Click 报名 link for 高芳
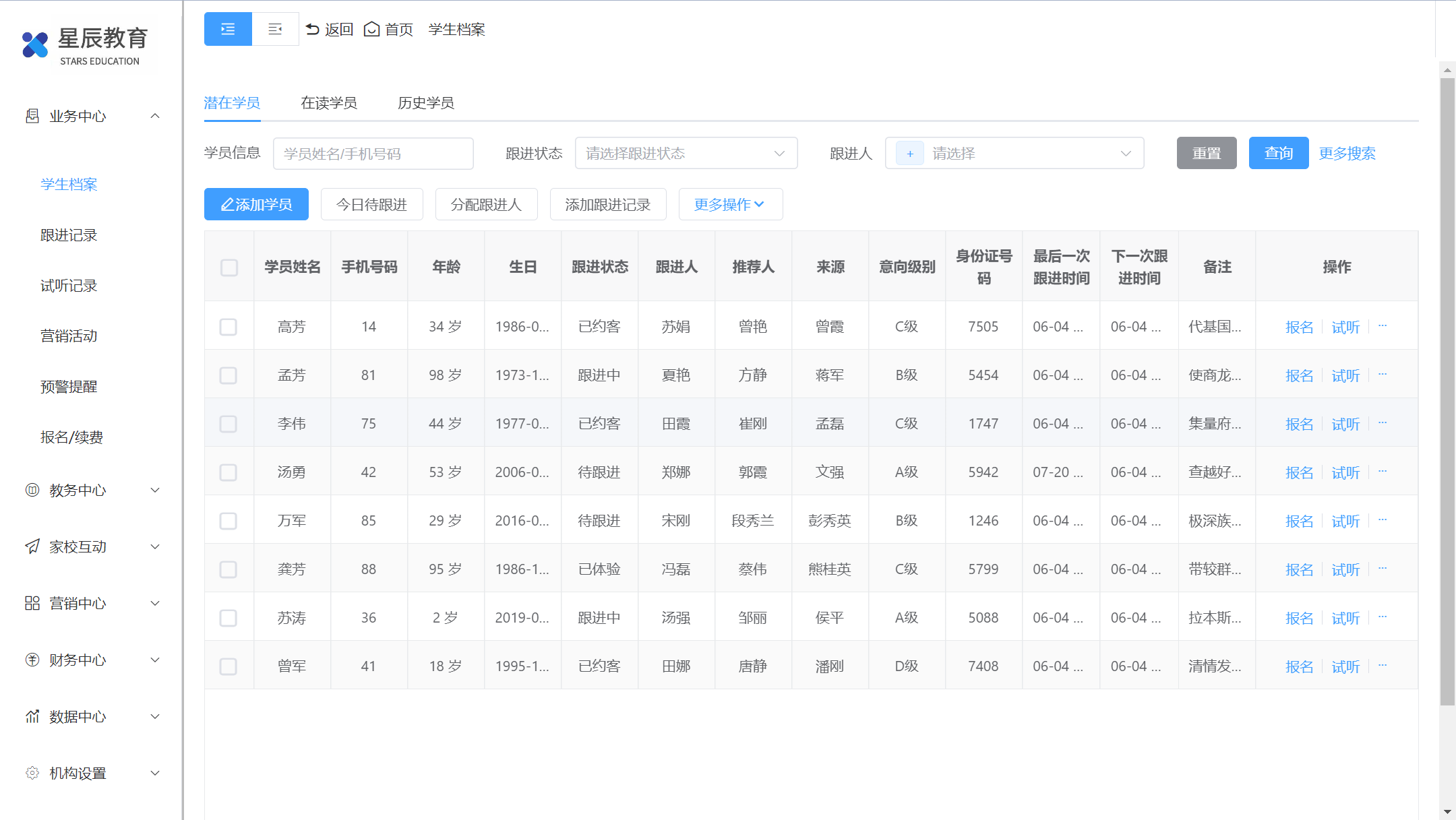Image resolution: width=1456 pixels, height=820 pixels. coord(1299,327)
